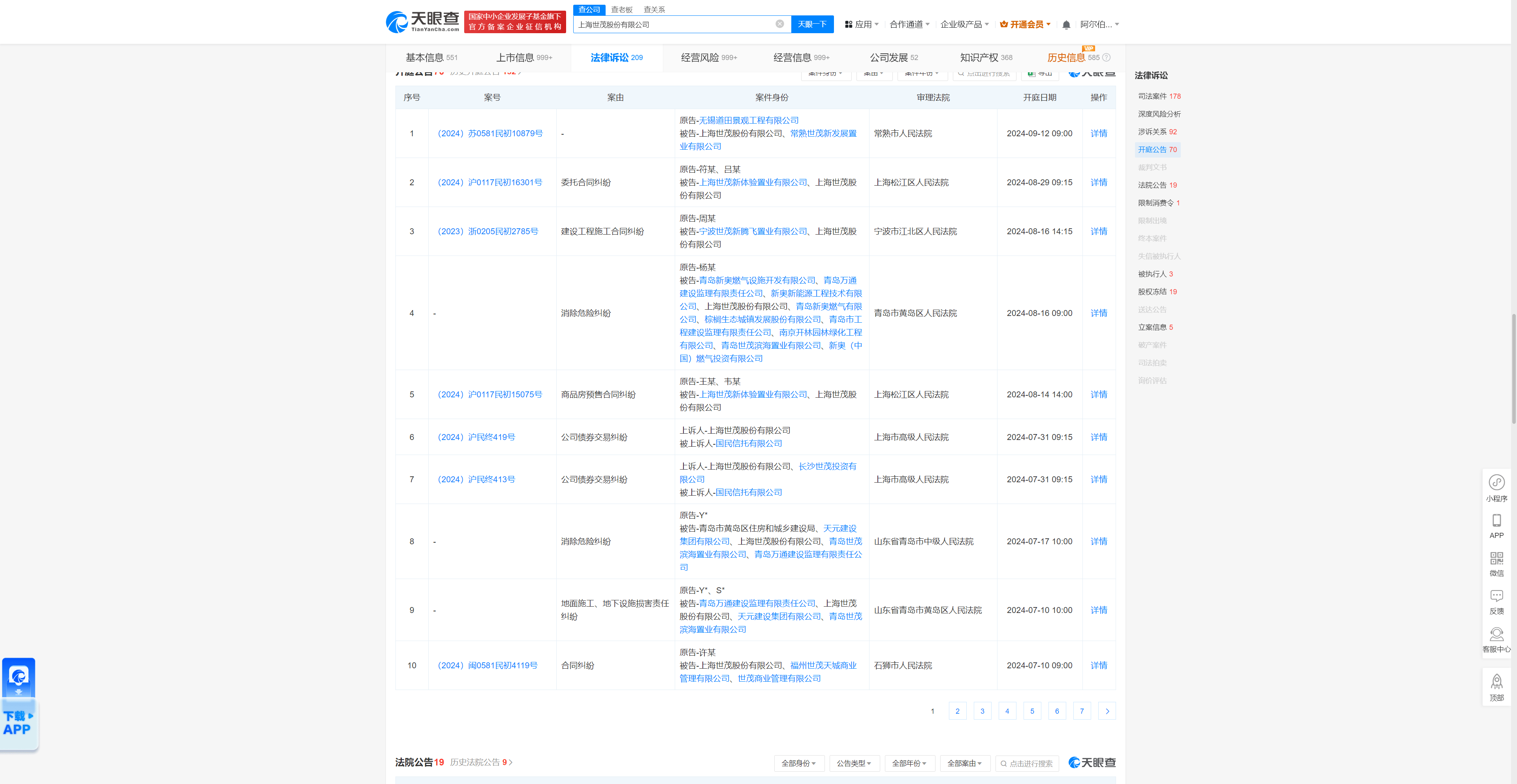1517x784 pixels.
Task: Open the user account menu 阿尔伯...
Action: tap(1099, 25)
